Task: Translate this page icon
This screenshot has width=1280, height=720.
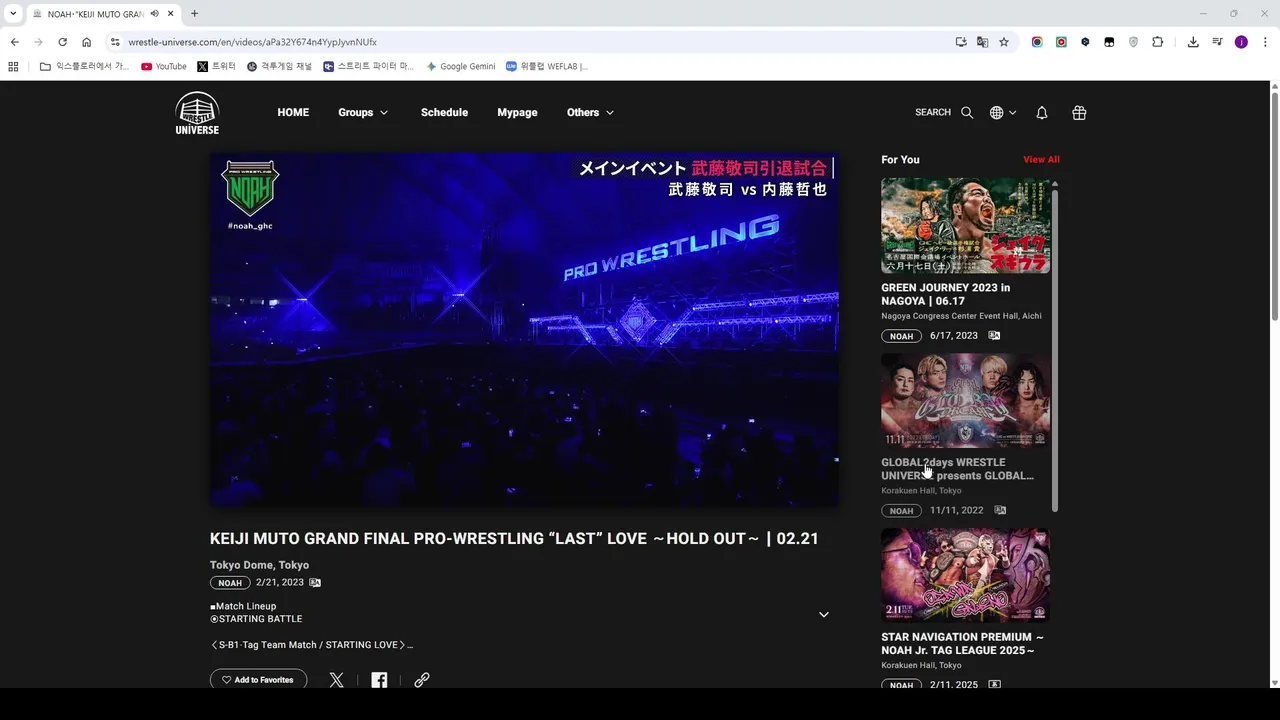Action: tap(983, 42)
